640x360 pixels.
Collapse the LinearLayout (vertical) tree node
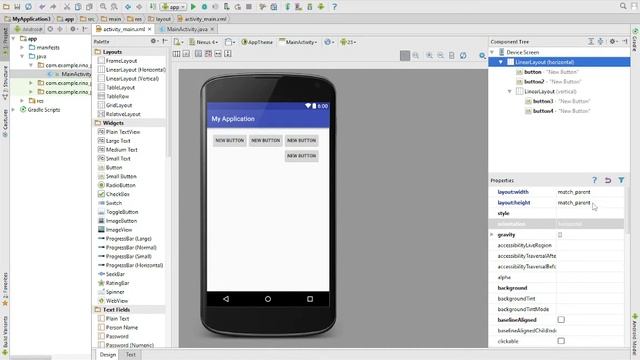coord(509,91)
